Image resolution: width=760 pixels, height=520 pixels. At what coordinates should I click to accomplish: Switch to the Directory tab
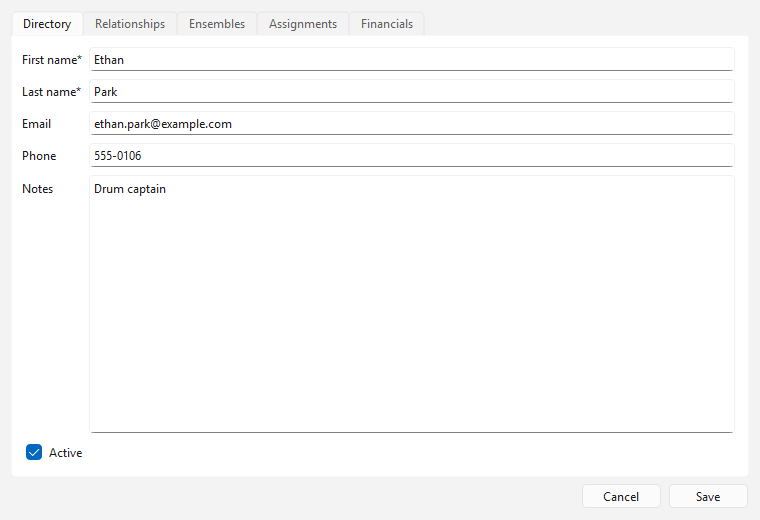(x=47, y=24)
